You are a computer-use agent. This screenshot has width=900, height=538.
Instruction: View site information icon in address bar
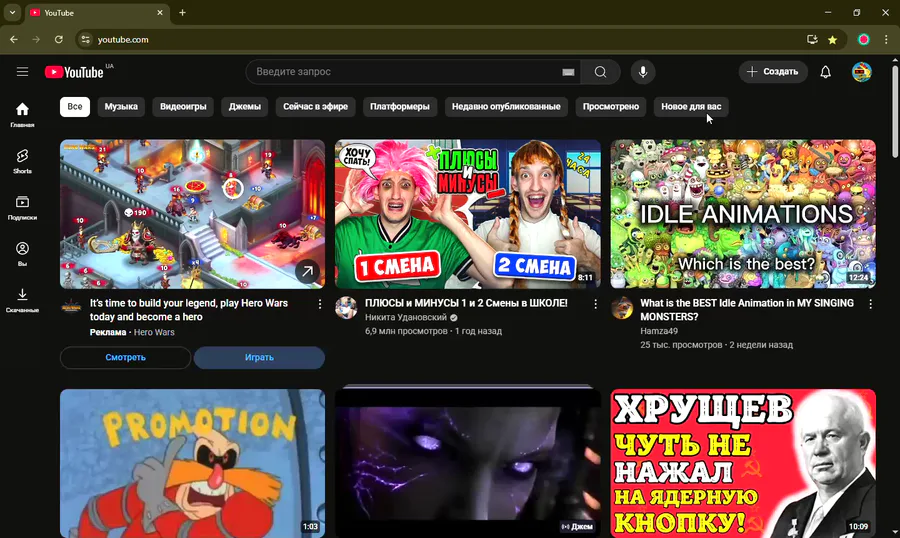coord(86,40)
